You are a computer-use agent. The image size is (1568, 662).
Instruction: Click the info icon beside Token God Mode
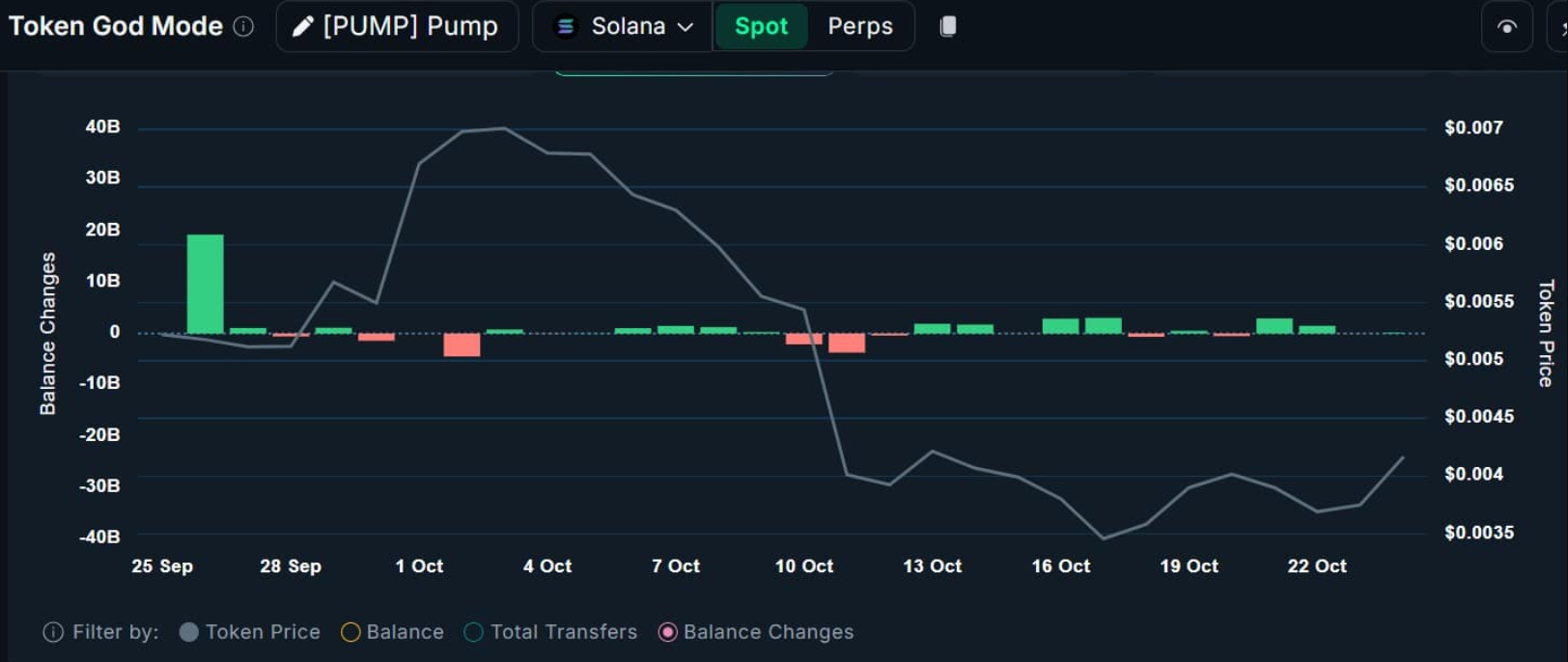pyautogui.click(x=244, y=27)
